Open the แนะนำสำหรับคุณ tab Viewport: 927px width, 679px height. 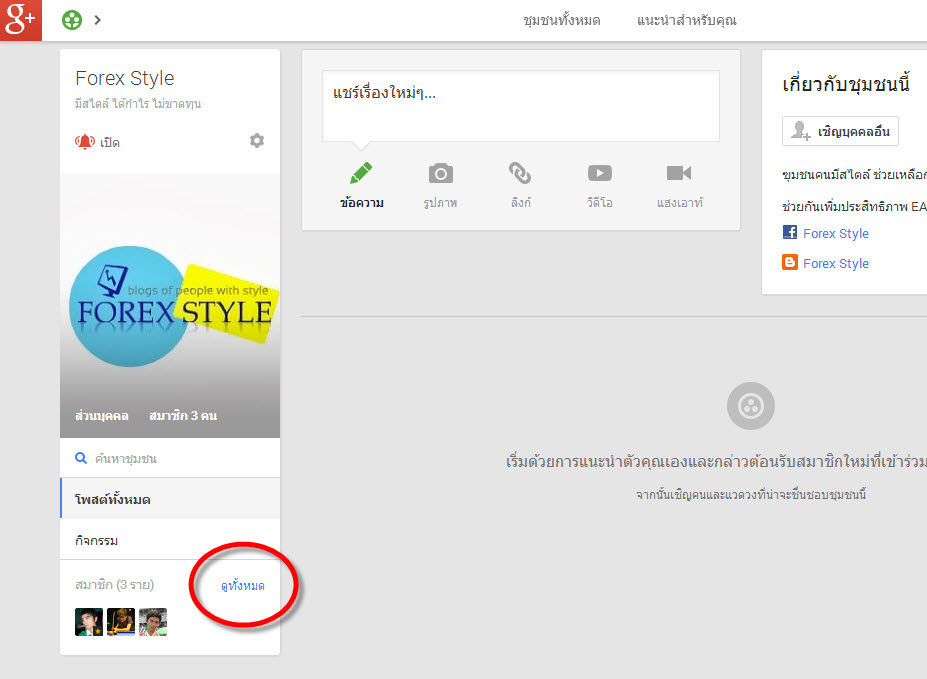pos(686,21)
